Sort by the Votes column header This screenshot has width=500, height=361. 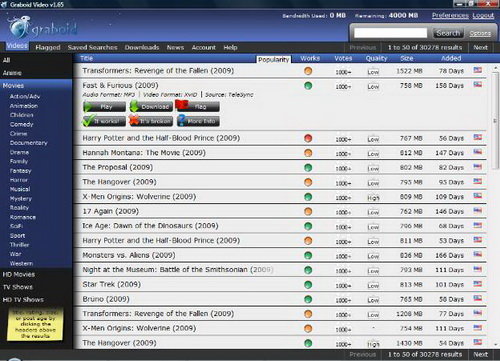pos(343,58)
